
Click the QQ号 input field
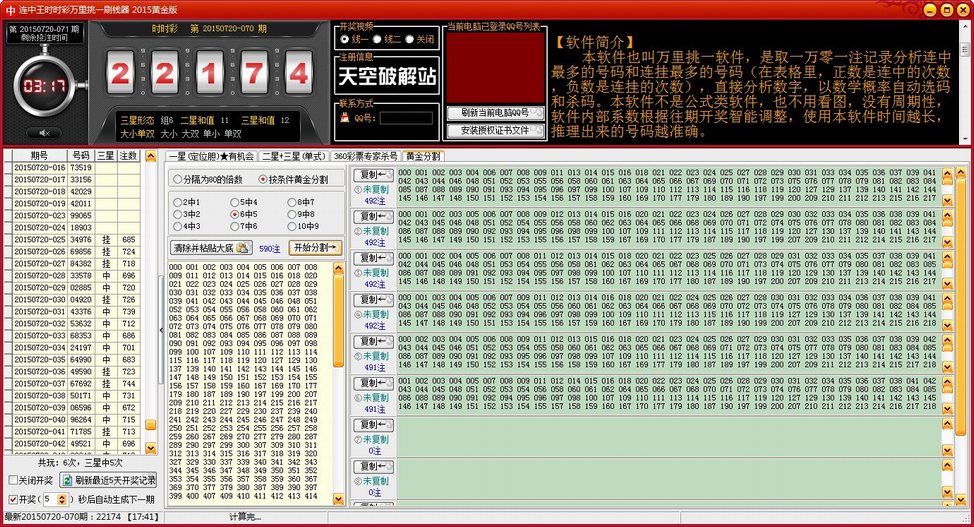(406, 118)
